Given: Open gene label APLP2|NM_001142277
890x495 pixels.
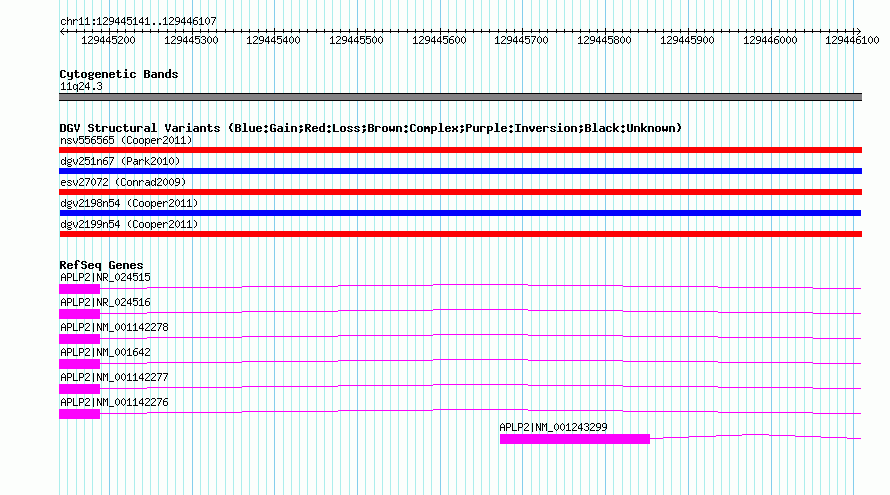Looking at the screenshot, I should point(114,377).
